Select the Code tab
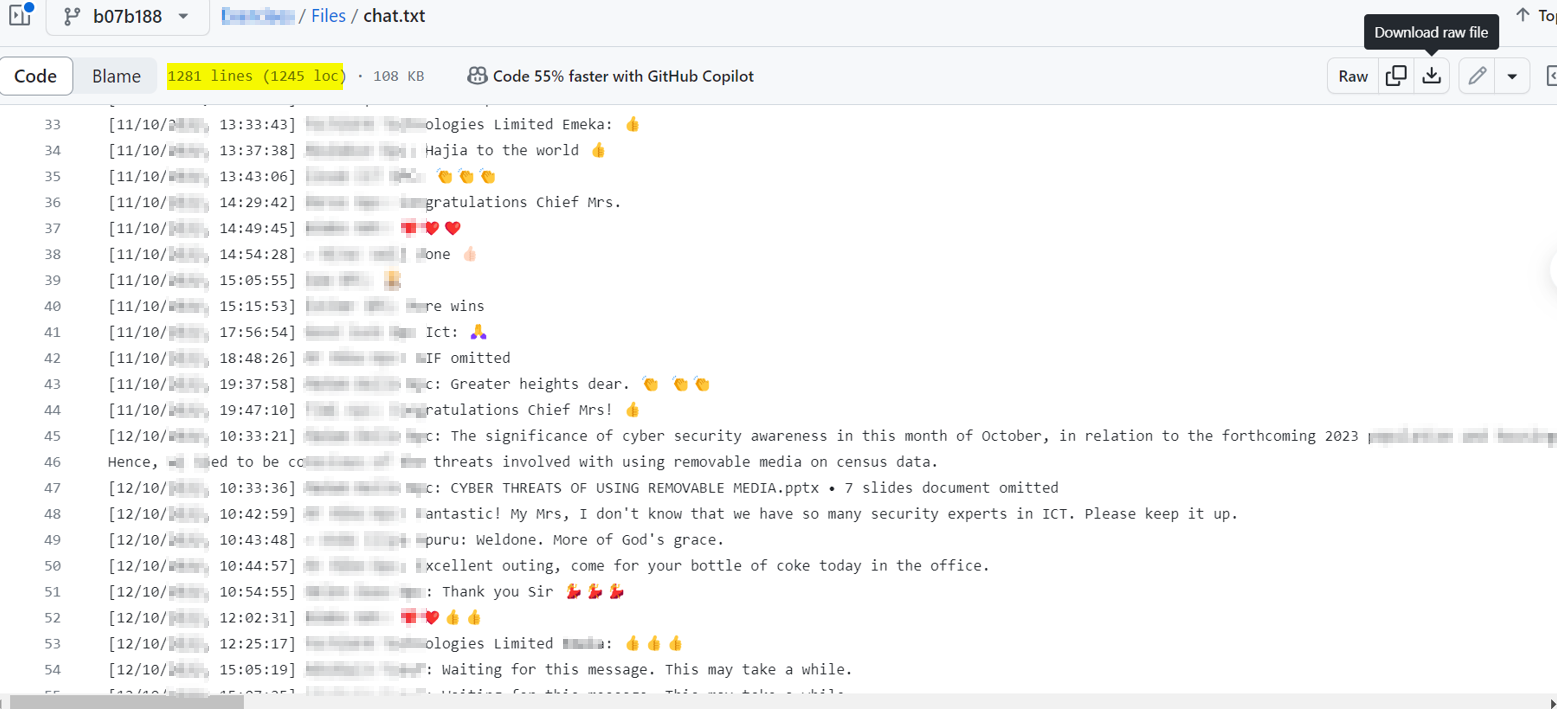This screenshot has height=715, width=1557. pos(36,75)
